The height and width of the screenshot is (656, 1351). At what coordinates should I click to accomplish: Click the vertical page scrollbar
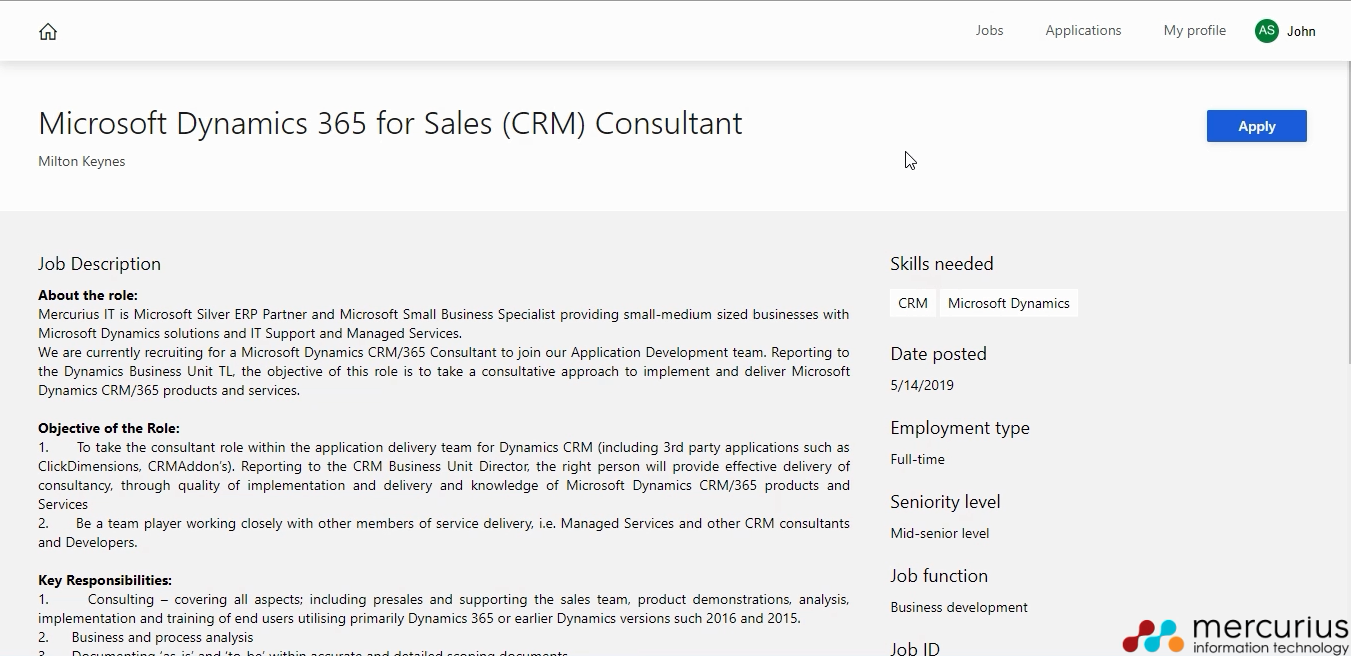click(x=1347, y=200)
